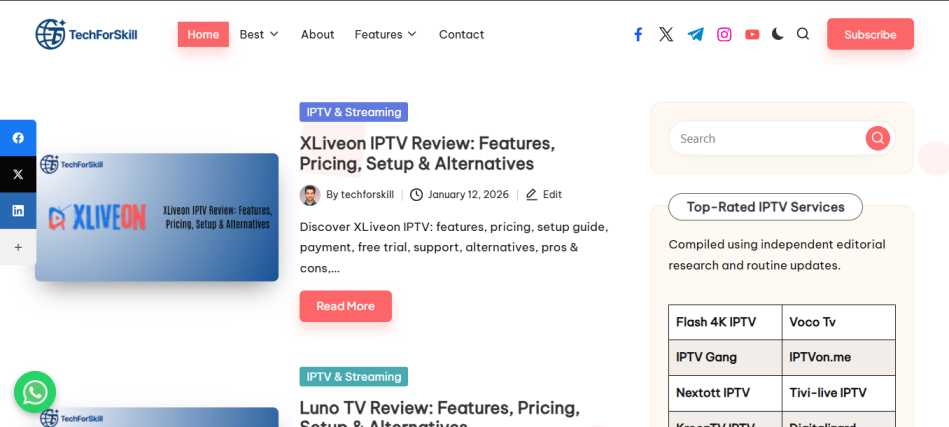
Task: Open the Contact menu item
Action: pyautogui.click(x=461, y=34)
